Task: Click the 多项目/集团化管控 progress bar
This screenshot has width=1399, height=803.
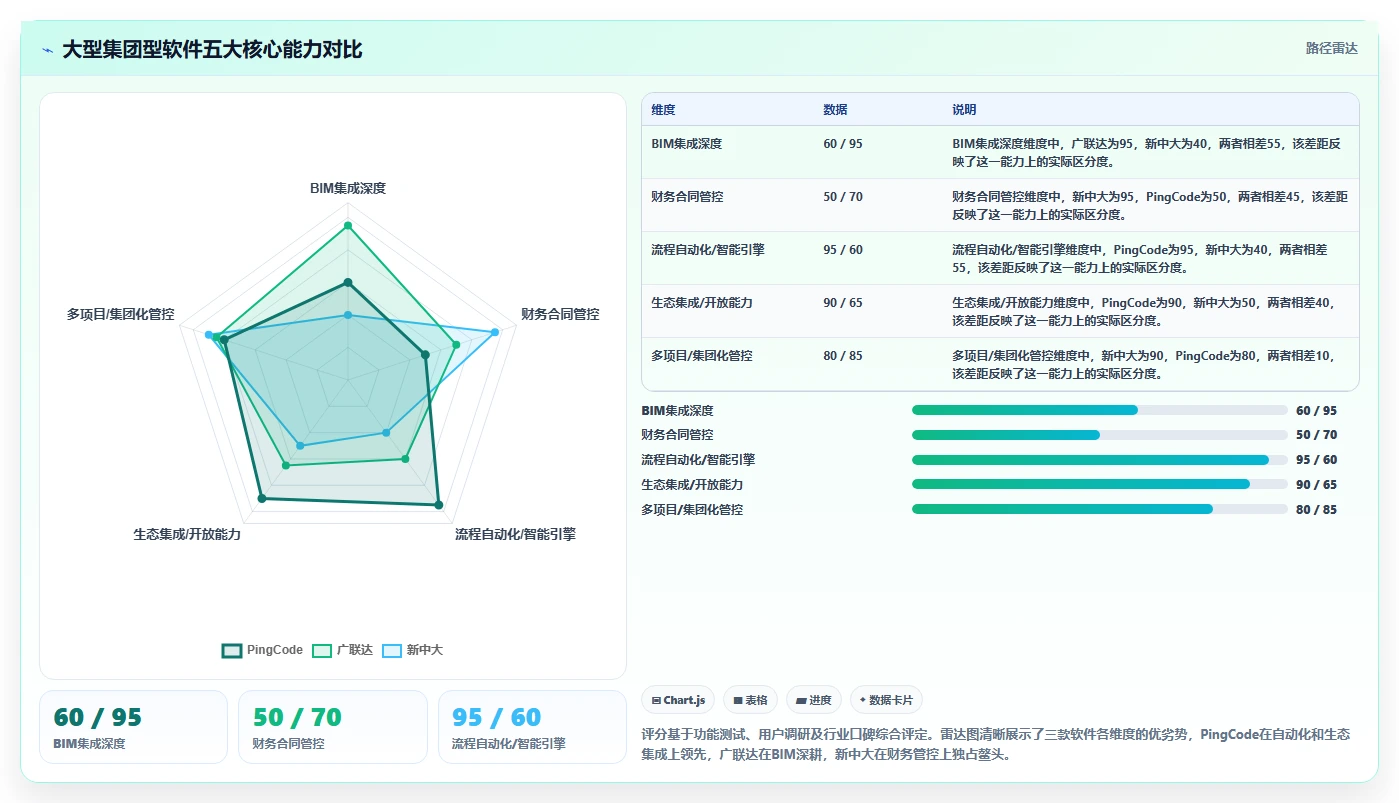Action: [1100, 509]
